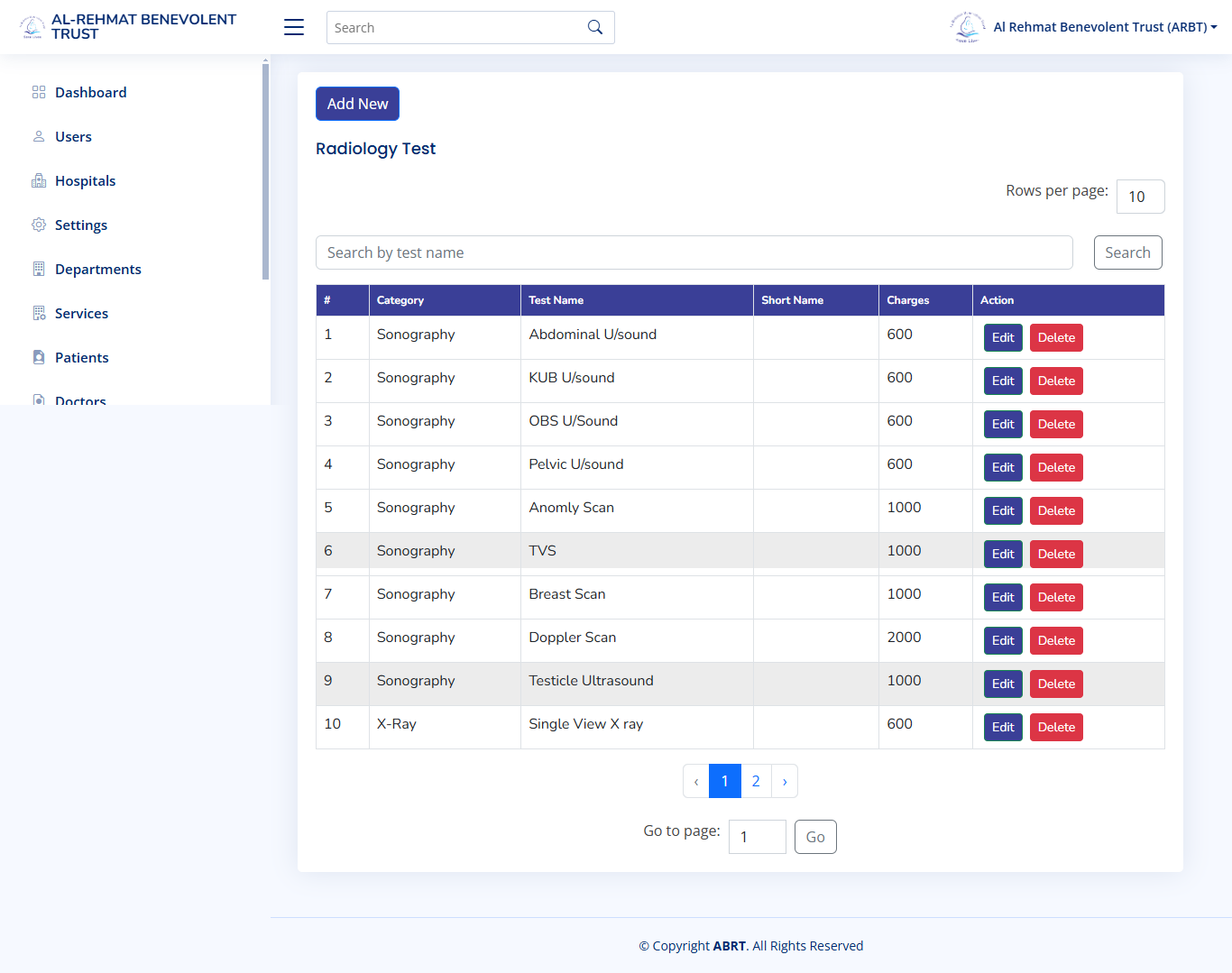Click inside the Search by test name field
Image resolution: width=1232 pixels, height=973 pixels.
[x=694, y=252]
